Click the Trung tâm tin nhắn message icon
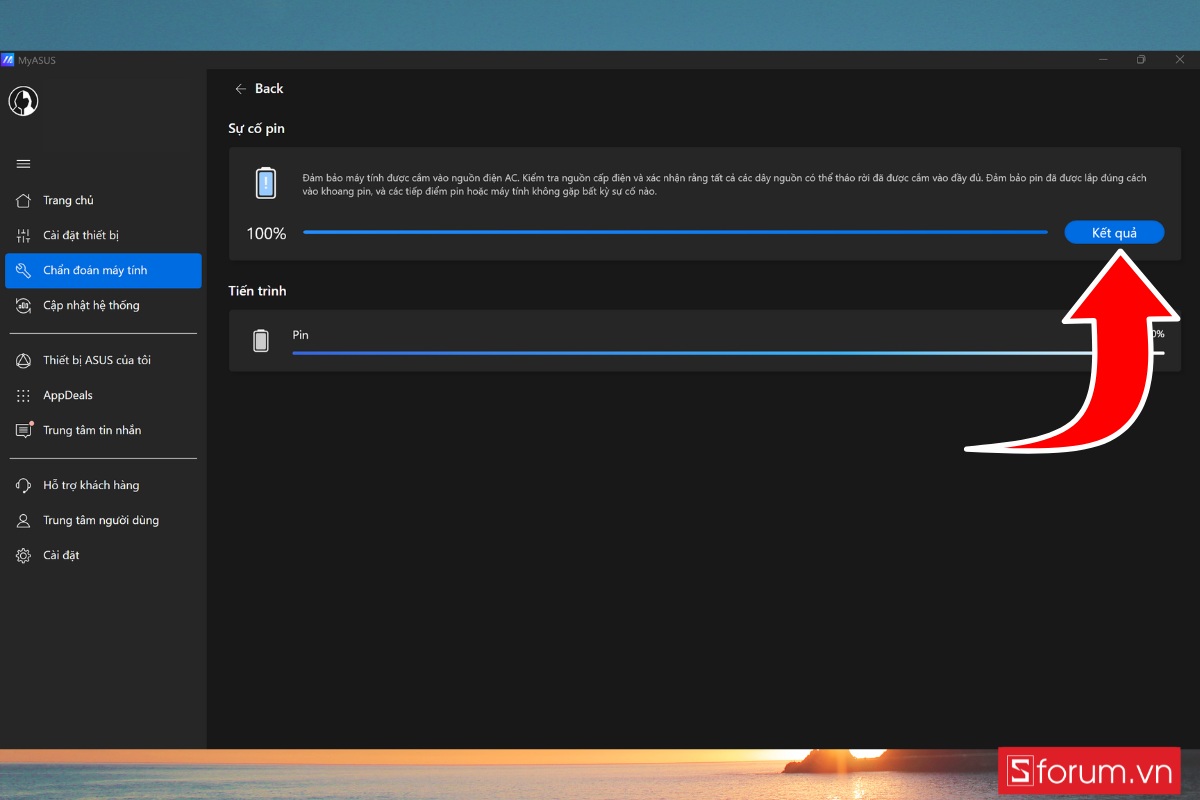Viewport: 1200px width, 800px height. click(23, 430)
